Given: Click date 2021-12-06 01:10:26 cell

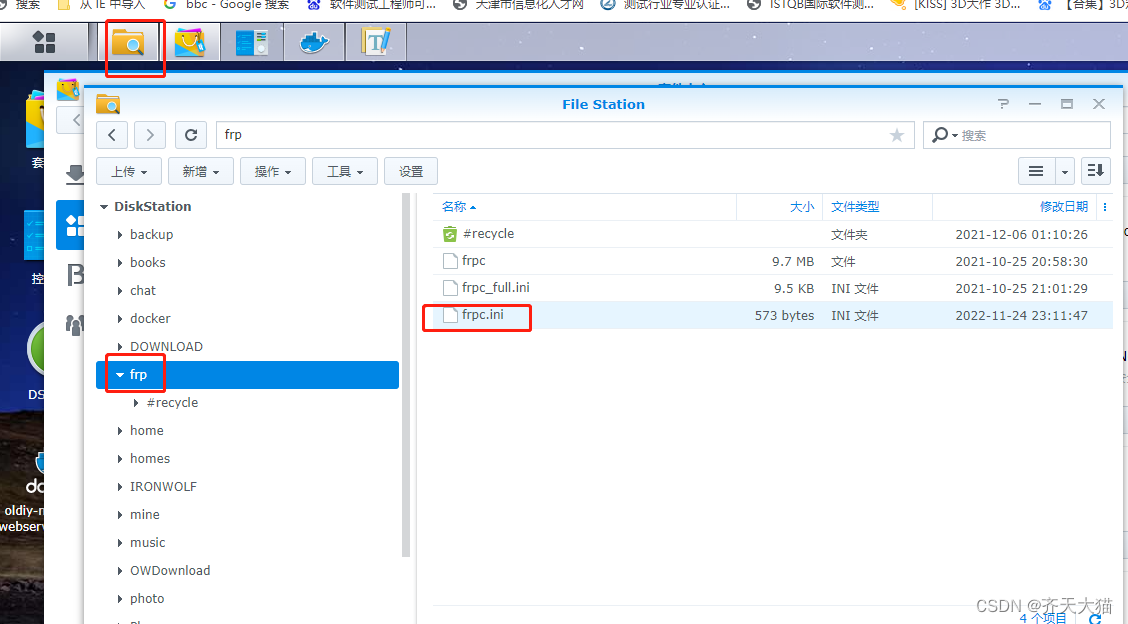Looking at the screenshot, I should pos(1021,235).
